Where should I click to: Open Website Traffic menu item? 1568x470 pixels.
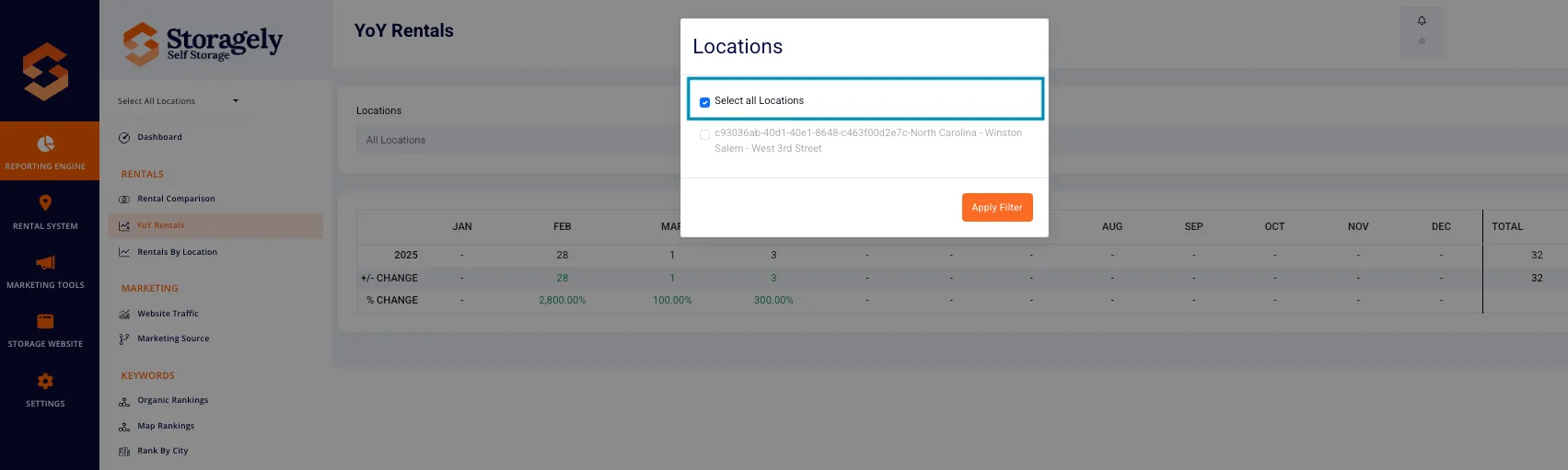(x=168, y=314)
